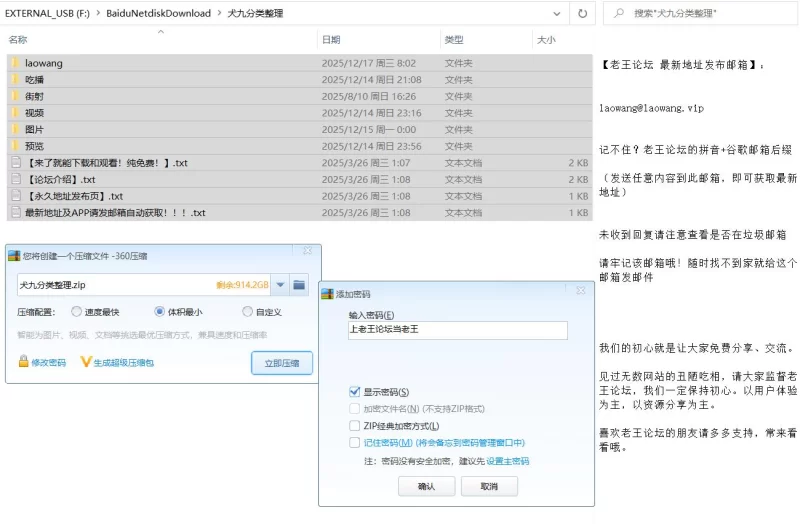Image resolution: width=800 pixels, height=524 pixels.
Task: Expand the archive filename dropdown arrow
Action: (x=280, y=285)
